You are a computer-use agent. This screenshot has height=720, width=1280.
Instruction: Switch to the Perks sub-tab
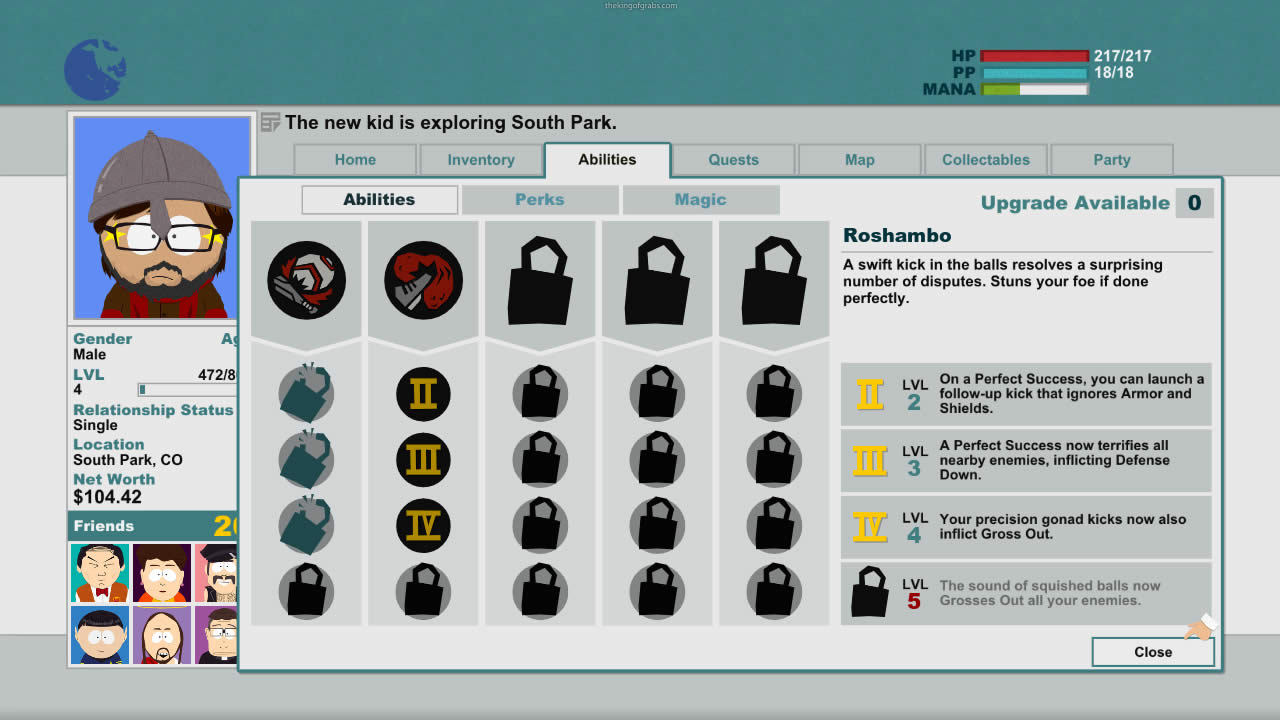click(x=540, y=200)
